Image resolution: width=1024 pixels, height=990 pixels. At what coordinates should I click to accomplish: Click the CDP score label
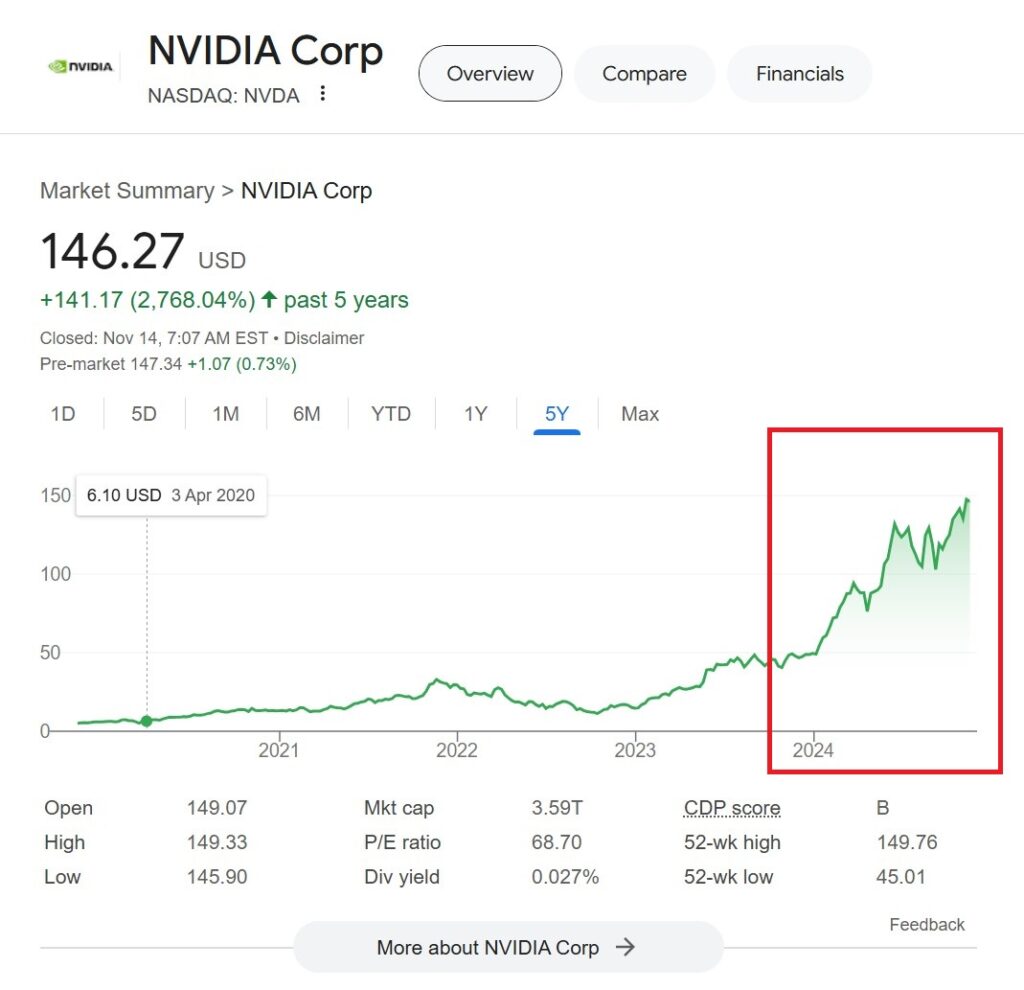click(x=732, y=808)
